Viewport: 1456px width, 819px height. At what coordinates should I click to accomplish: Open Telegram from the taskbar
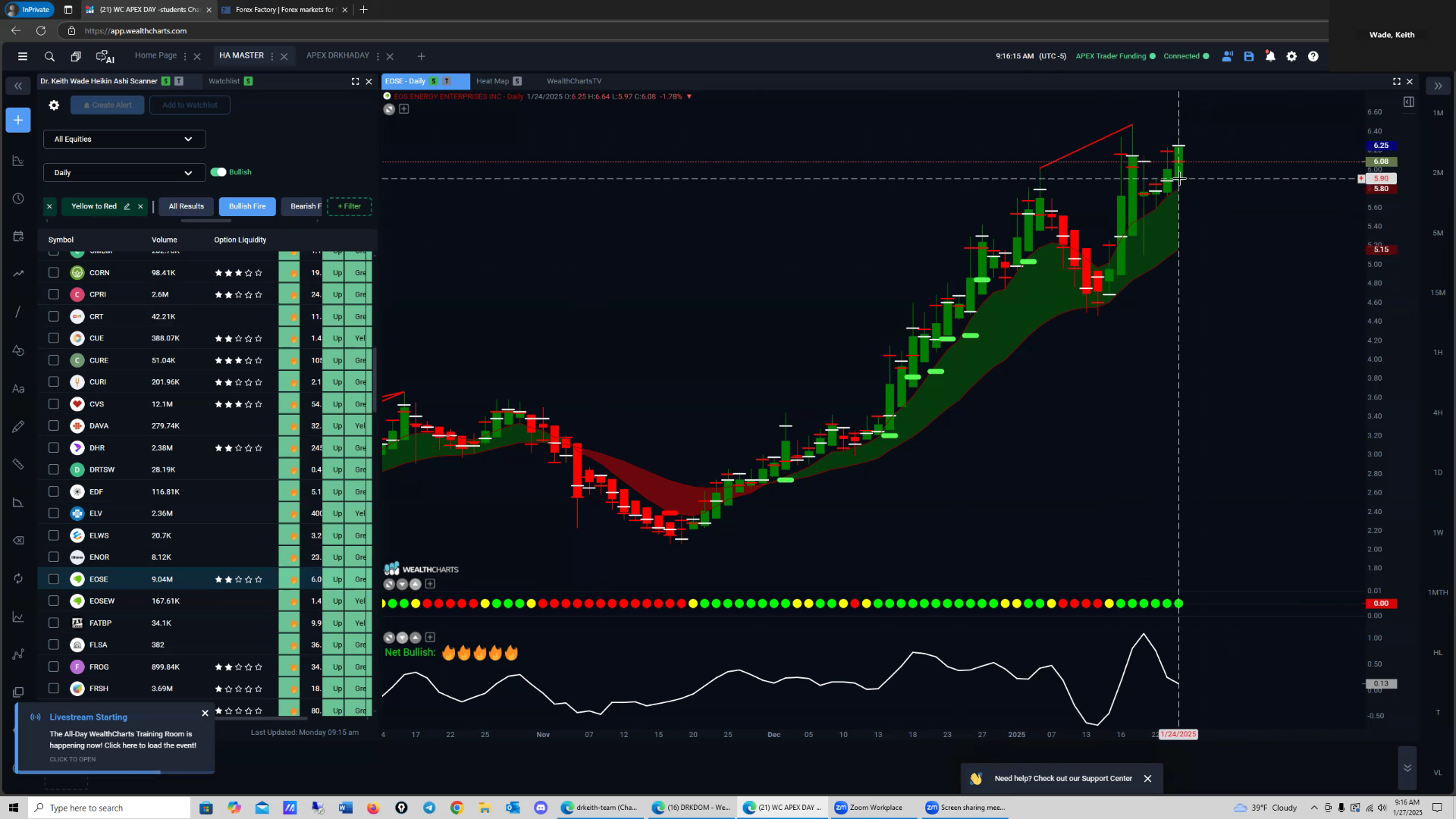coord(429,808)
